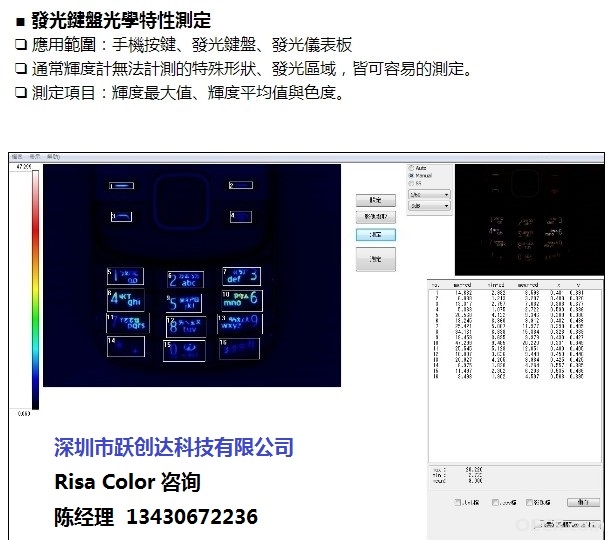Select region 13 around the 'wxyz 9' key
The image size is (616, 540).
pyautogui.click(x=240, y=324)
